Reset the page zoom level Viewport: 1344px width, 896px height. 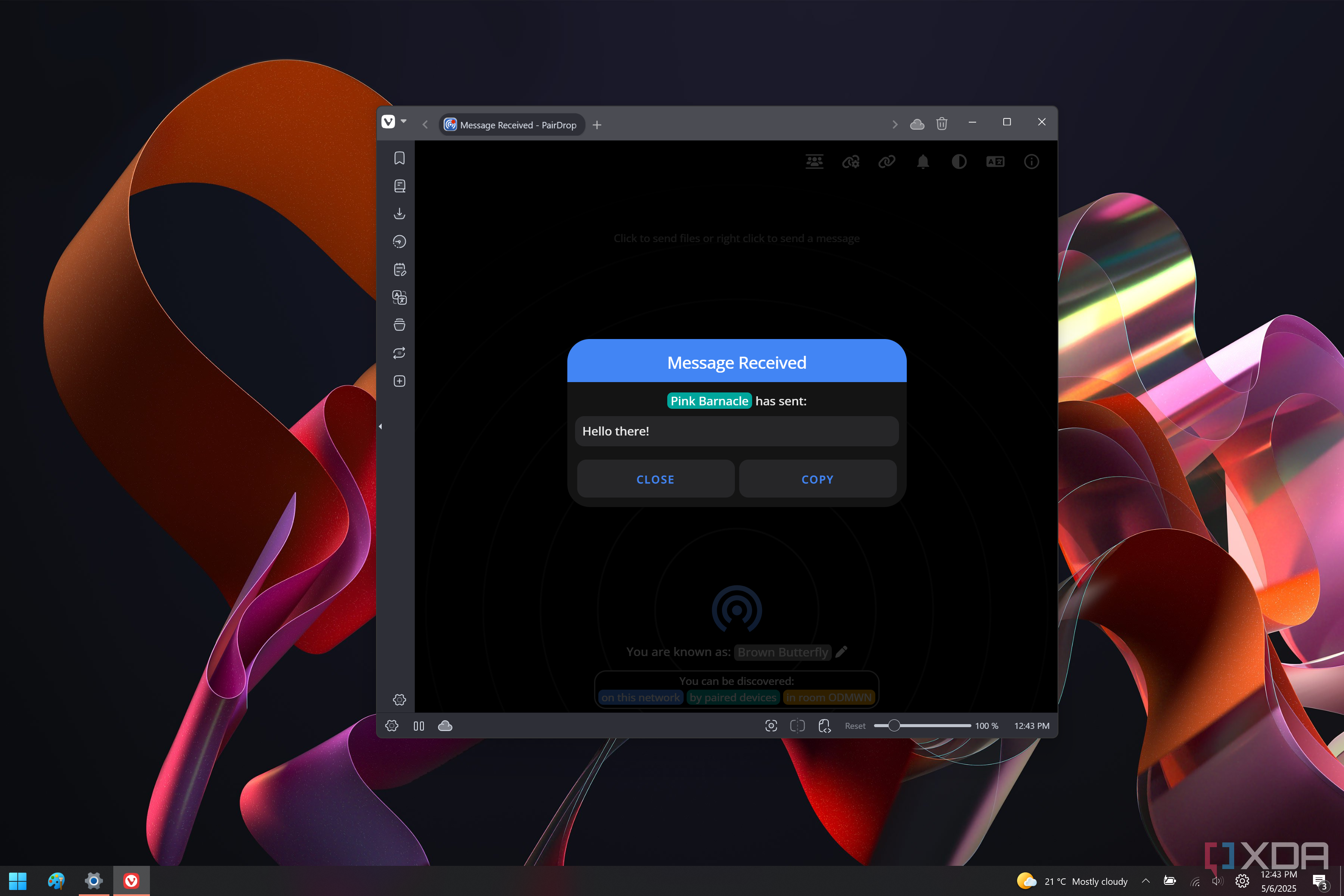[x=855, y=726]
